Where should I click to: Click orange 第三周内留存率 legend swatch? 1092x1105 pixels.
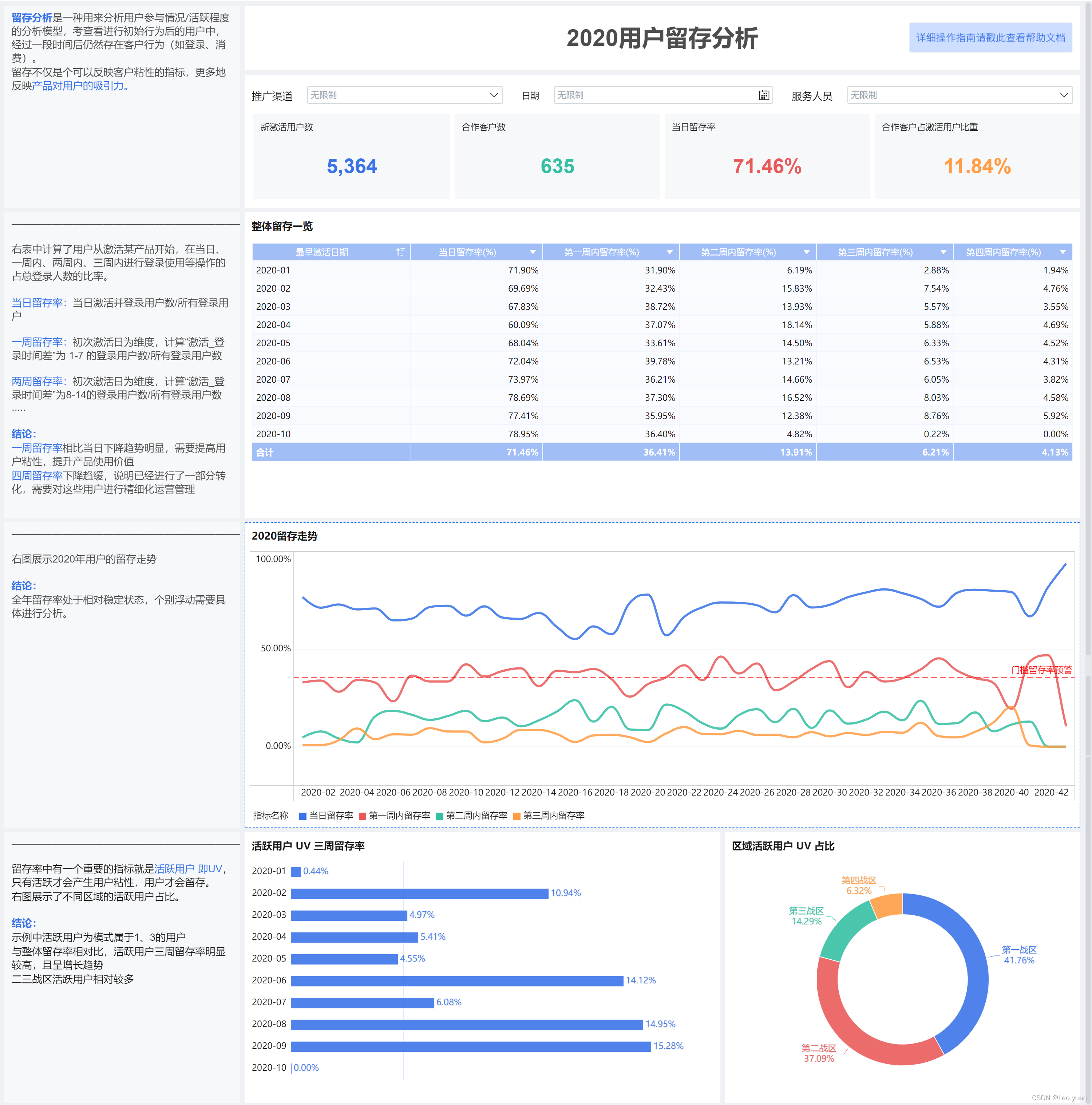pyautogui.click(x=517, y=816)
